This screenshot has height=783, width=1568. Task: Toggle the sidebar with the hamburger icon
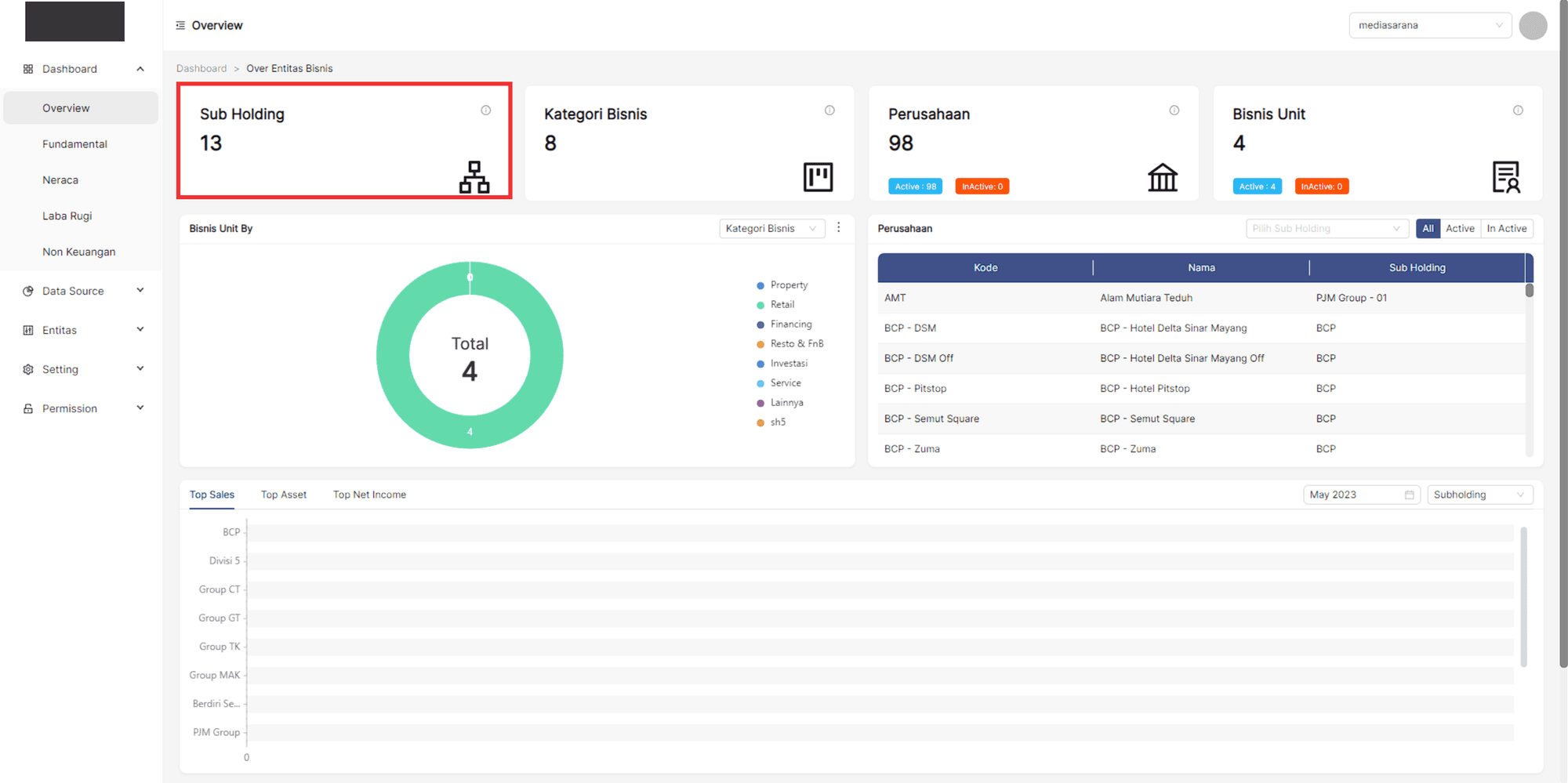click(x=180, y=26)
